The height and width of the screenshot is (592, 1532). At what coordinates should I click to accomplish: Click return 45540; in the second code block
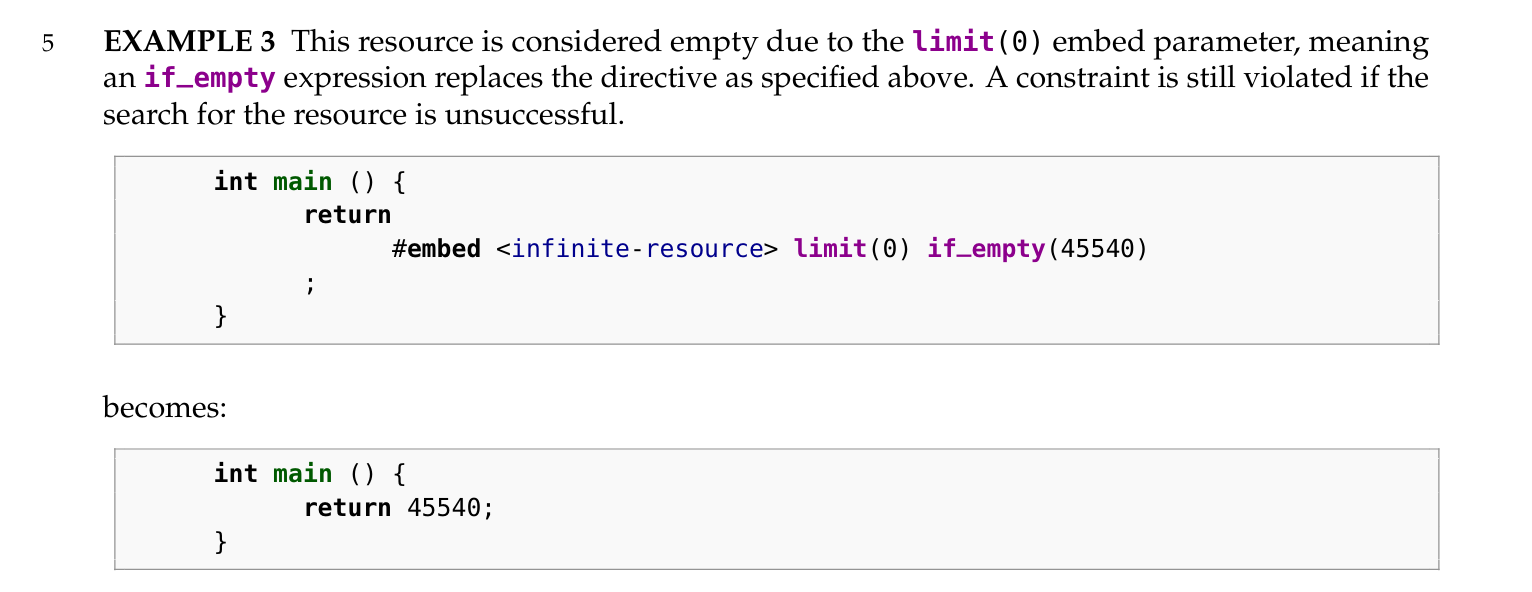399,507
